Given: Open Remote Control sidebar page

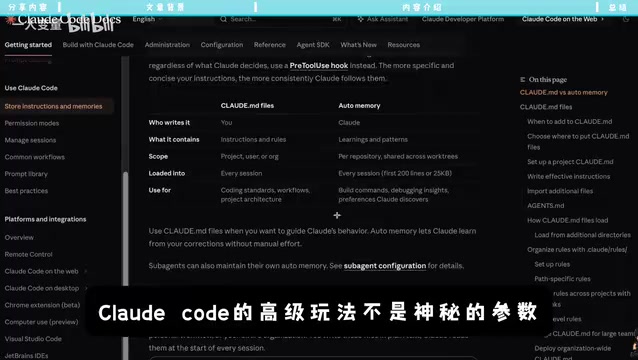Looking at the screenshot, I should tap(28, 255).
